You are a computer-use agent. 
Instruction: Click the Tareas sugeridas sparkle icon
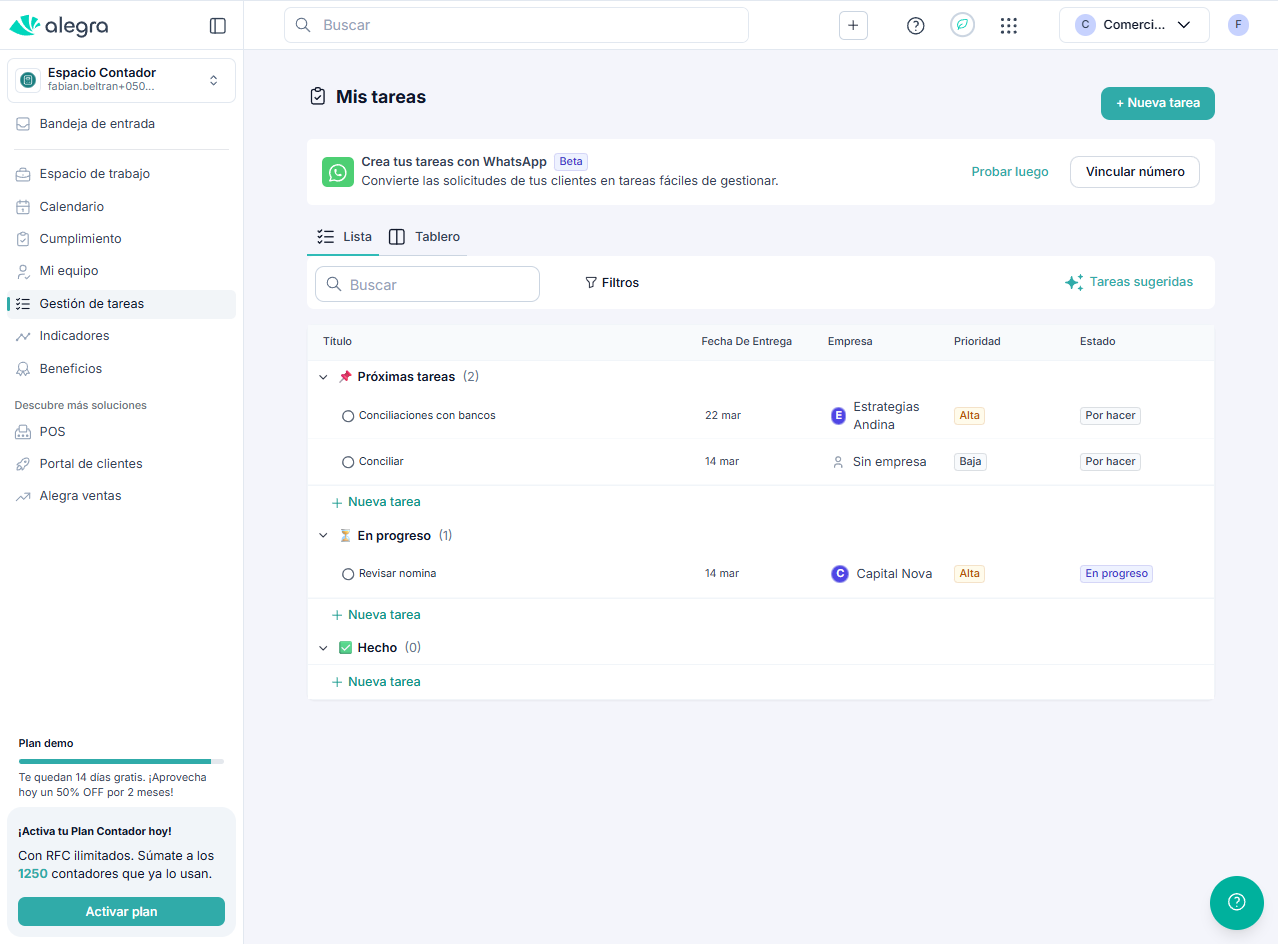1073,283
